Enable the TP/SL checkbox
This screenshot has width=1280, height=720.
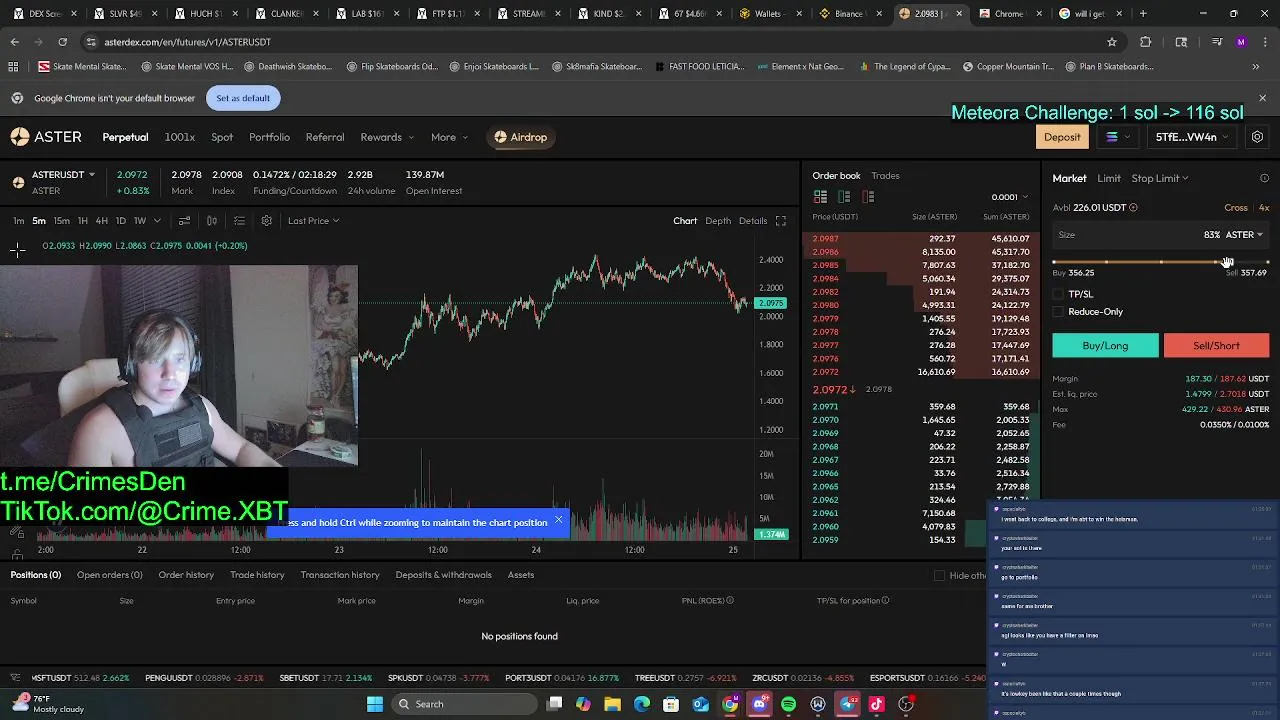pyautogui.click(x=1059, y=294)
